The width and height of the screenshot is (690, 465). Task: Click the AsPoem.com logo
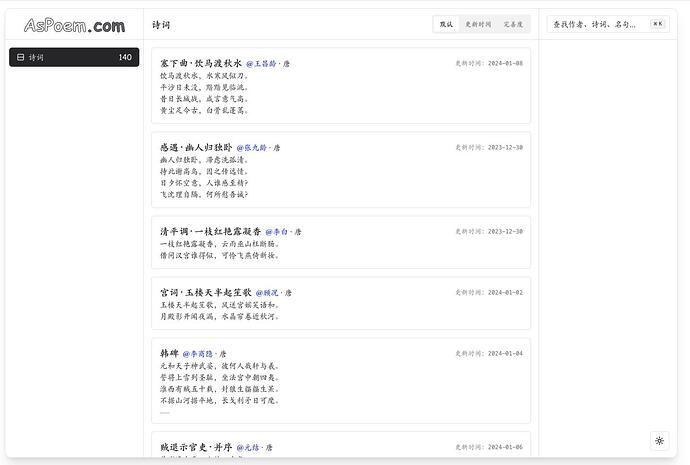75,25
